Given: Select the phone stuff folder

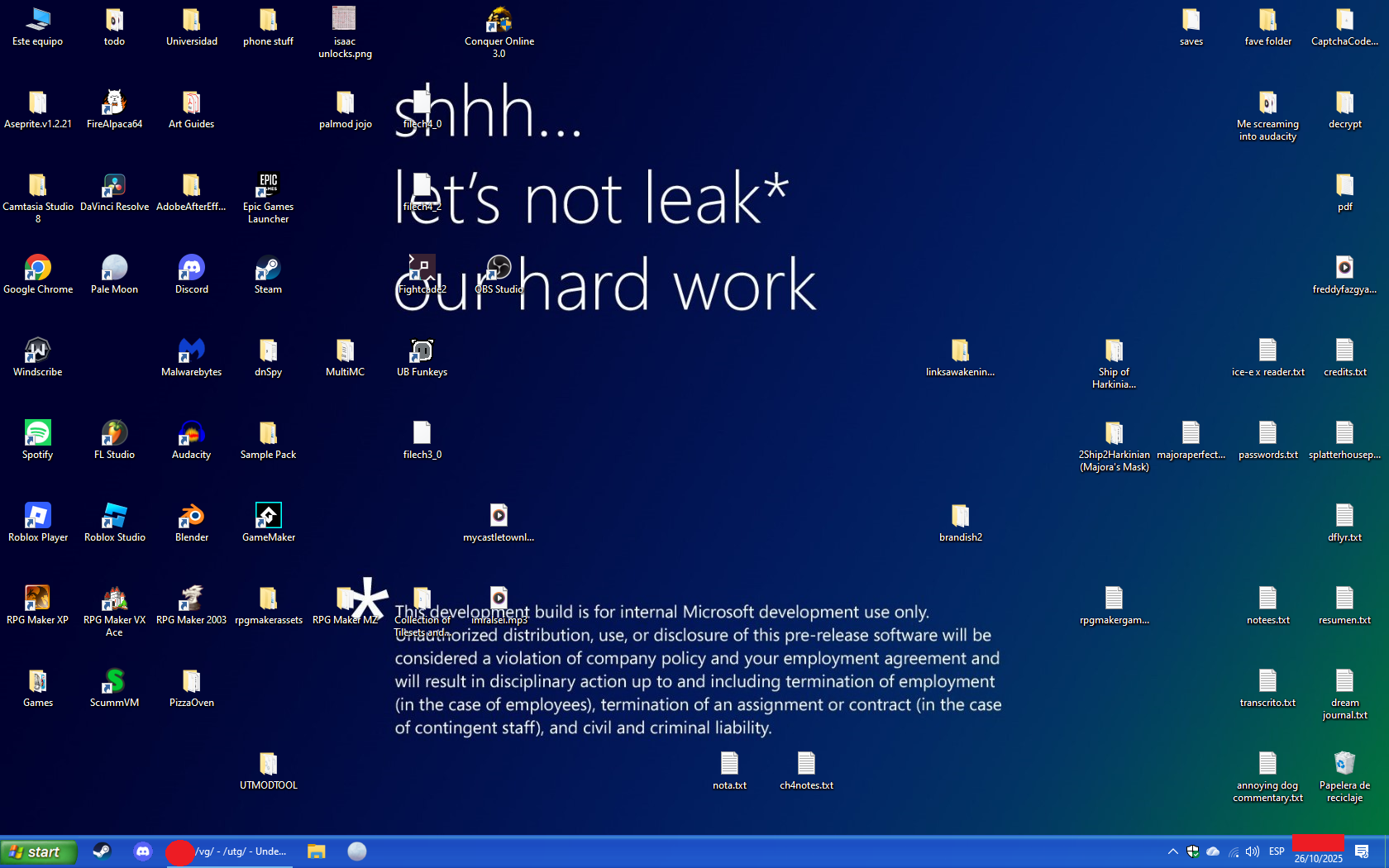Looking at the screenshot, I should click(268, 26).
